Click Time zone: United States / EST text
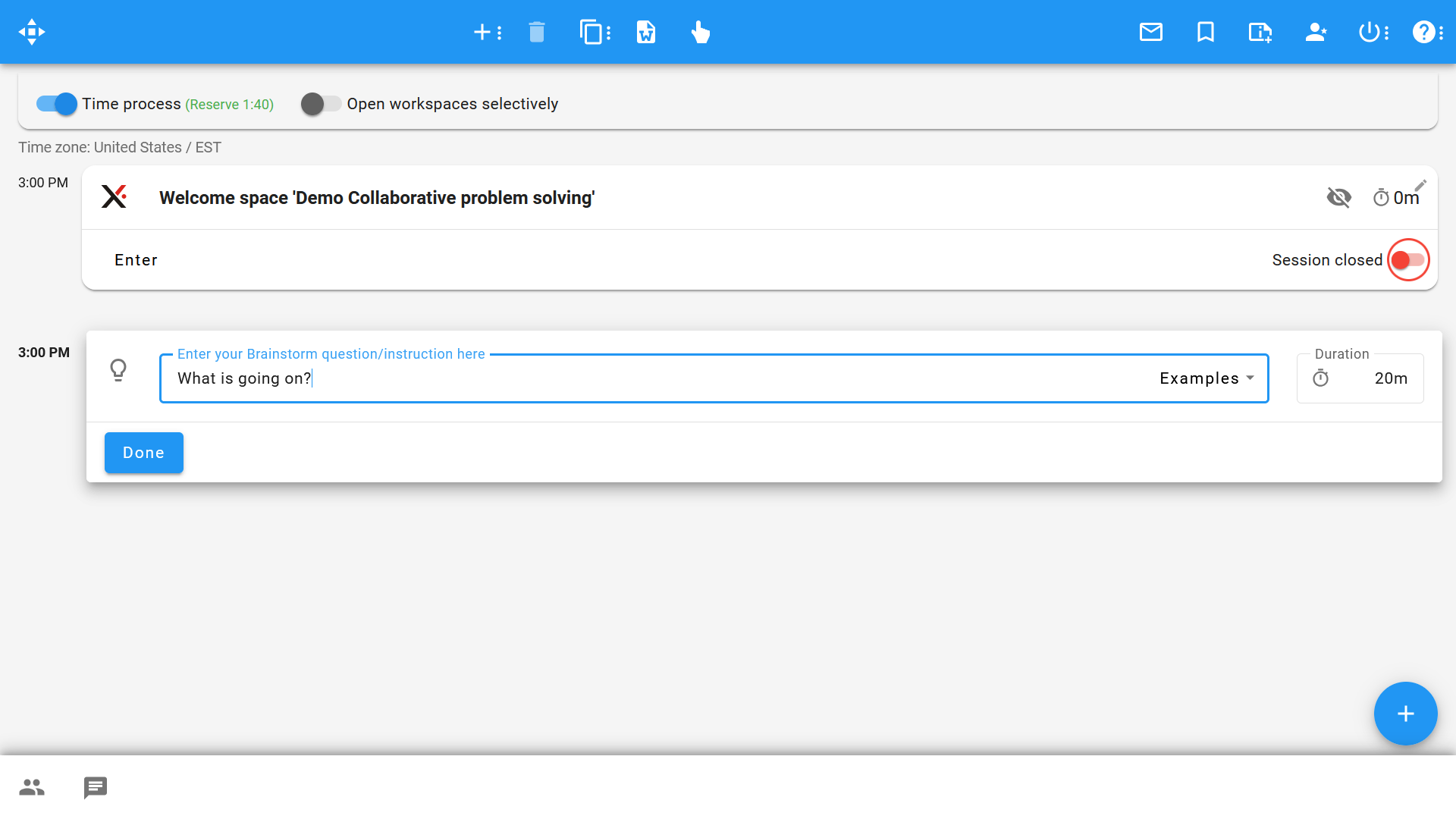This screenshot has width=1456, height=819. coord(120,147)
